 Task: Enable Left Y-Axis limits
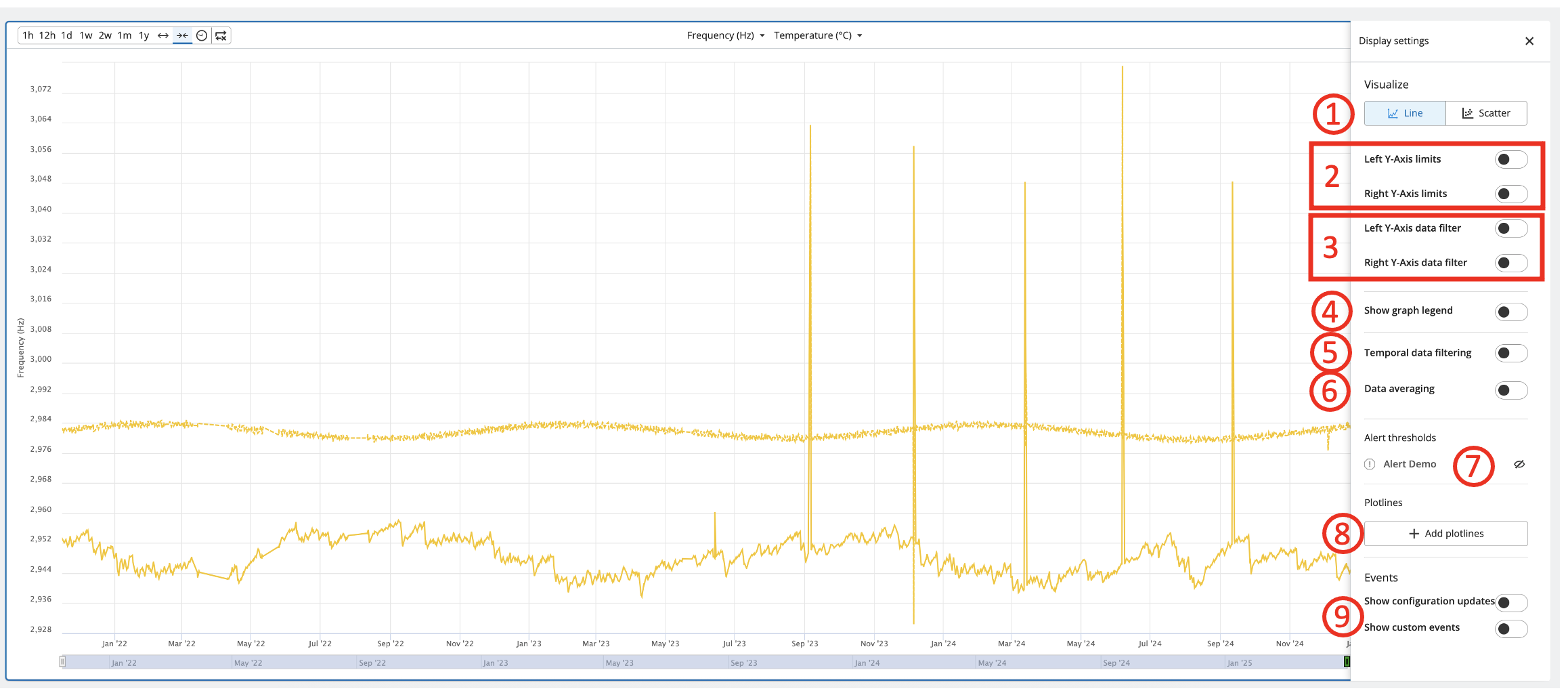point(1510,160)
